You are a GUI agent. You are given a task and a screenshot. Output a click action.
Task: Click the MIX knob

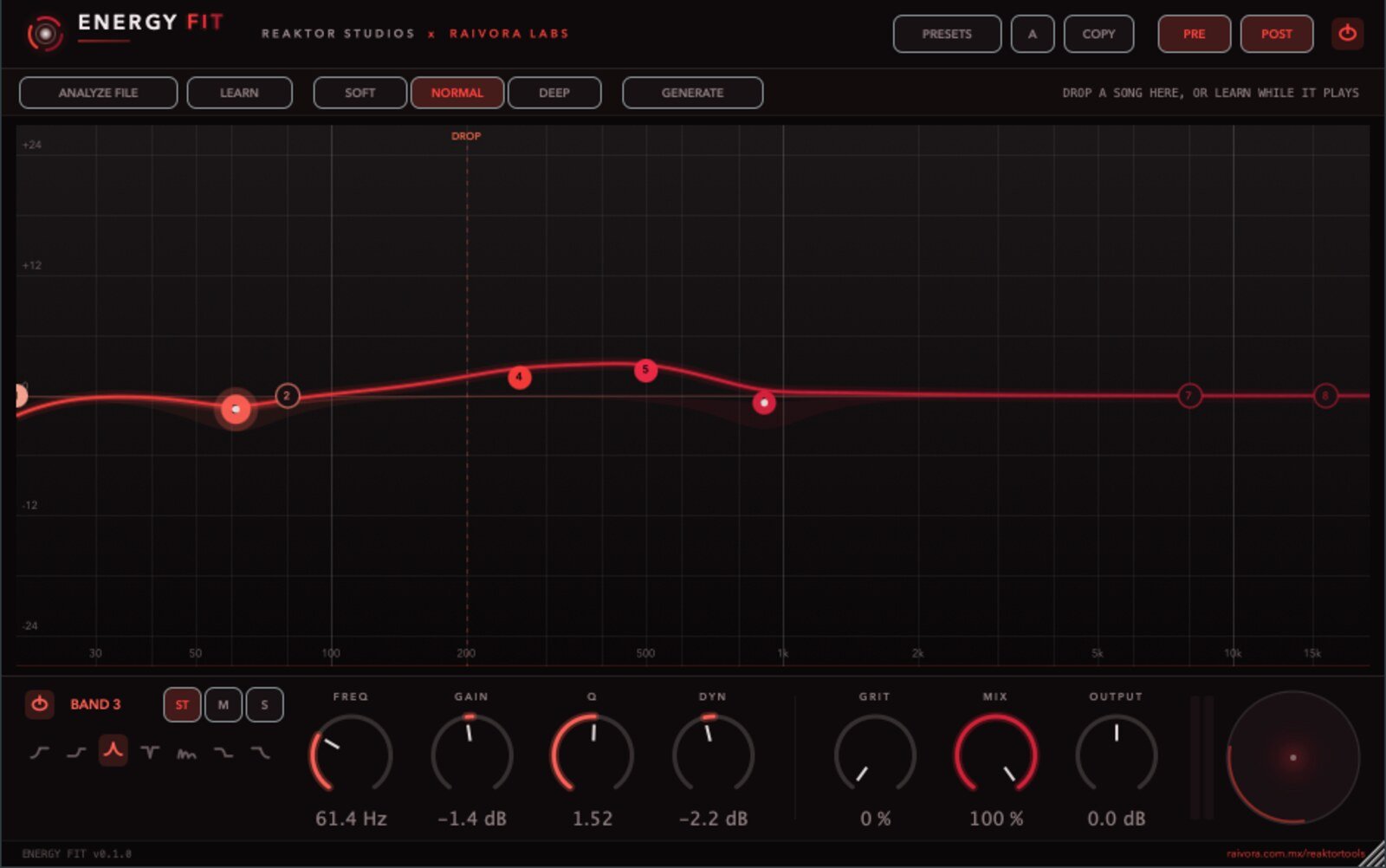click(995, 755)
